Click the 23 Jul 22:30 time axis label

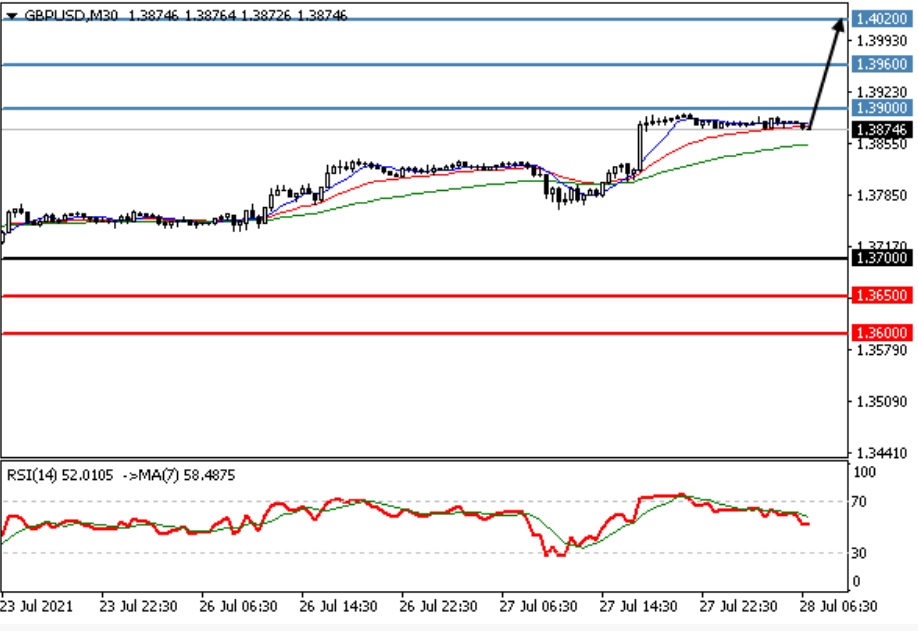(x=138, y=606)
